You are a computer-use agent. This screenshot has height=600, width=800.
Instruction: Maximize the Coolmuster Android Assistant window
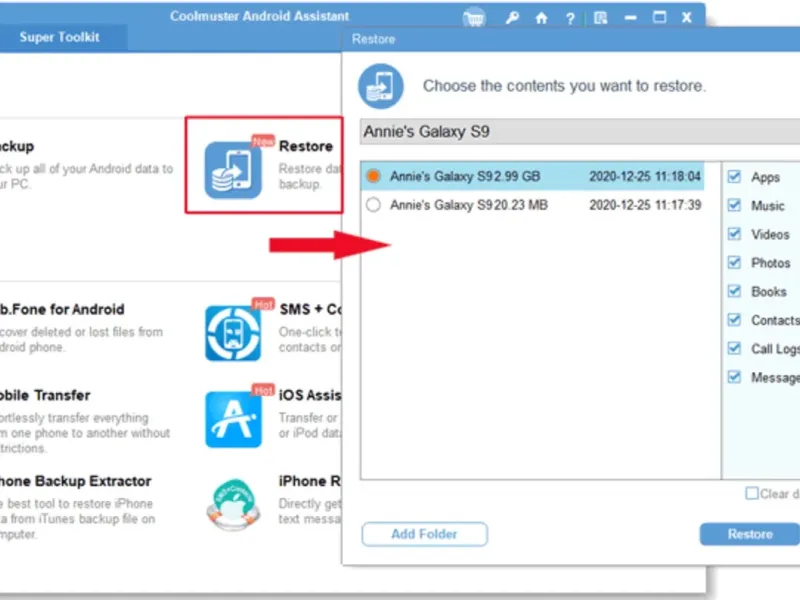click(x=659, y=17)
